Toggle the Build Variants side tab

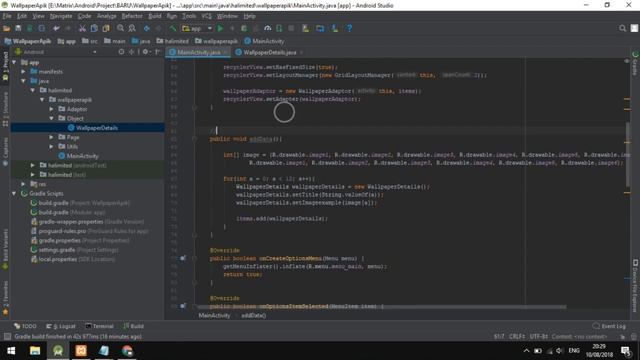5,249
